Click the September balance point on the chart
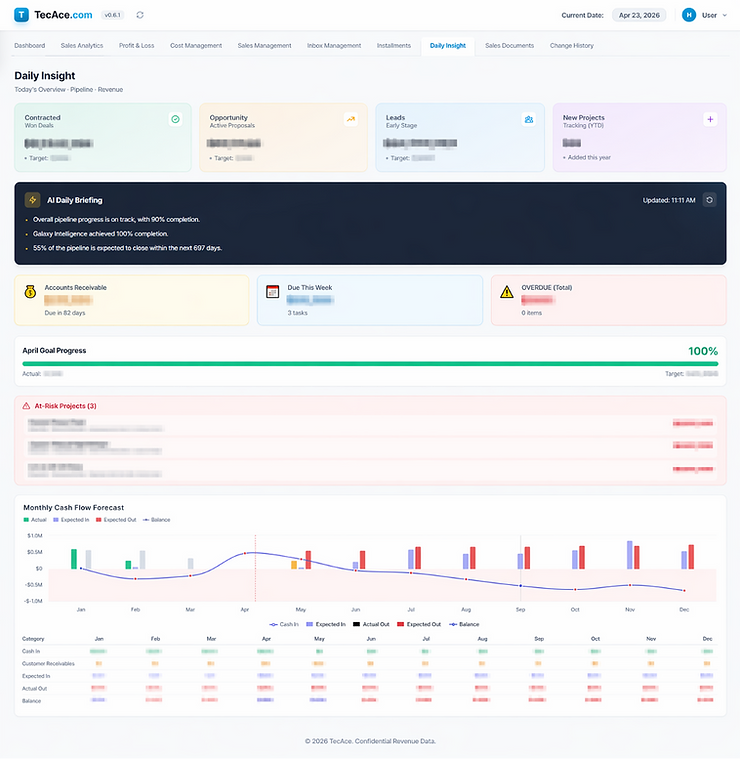The height and width of the screenshot is (759, 740). (x=521, y=586)
